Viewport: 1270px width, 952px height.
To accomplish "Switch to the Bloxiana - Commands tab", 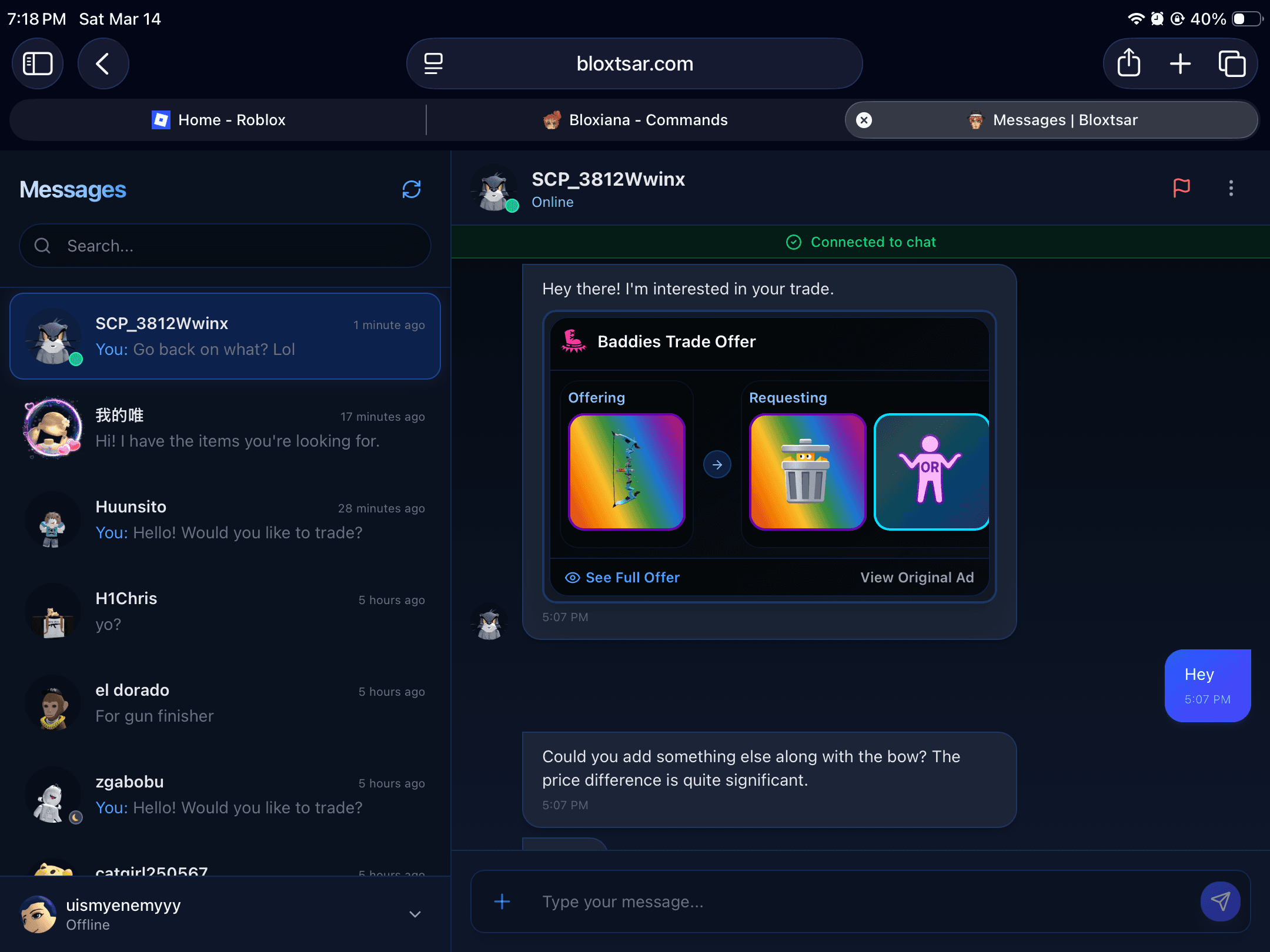I will click(x=636, y=120).
